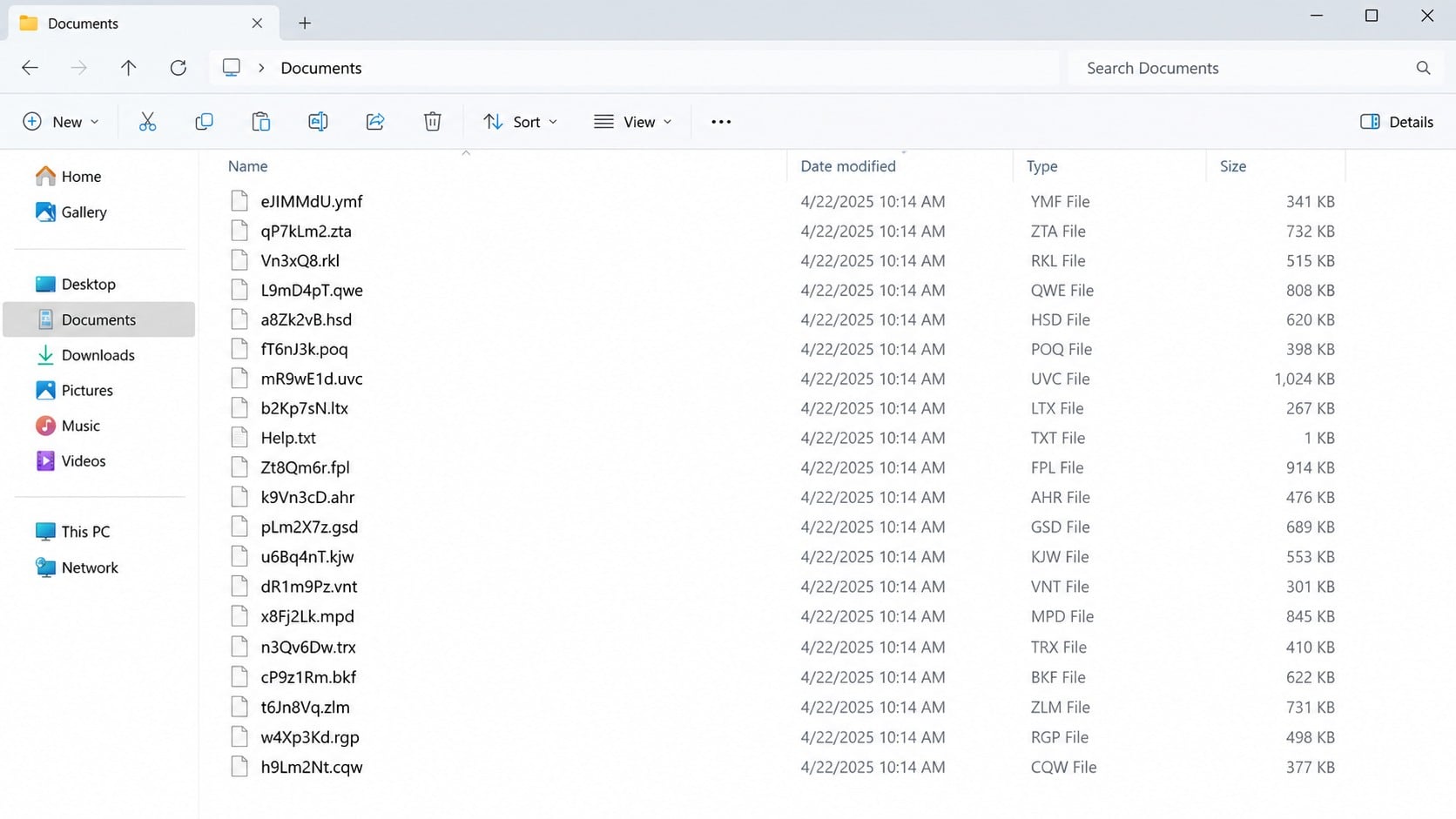This screenshot has height=819, width=1456.
Task: Toggle the Details pane
Action: tap(1397, 122)
